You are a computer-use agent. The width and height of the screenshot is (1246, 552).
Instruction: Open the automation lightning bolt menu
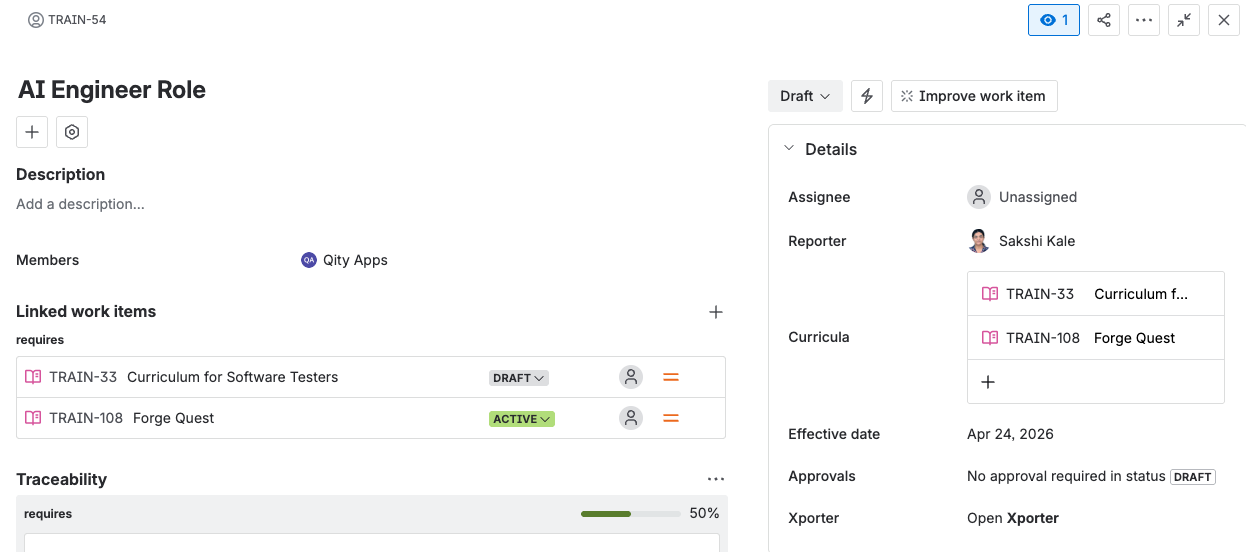pyautogui.click(x=867, y=96)
